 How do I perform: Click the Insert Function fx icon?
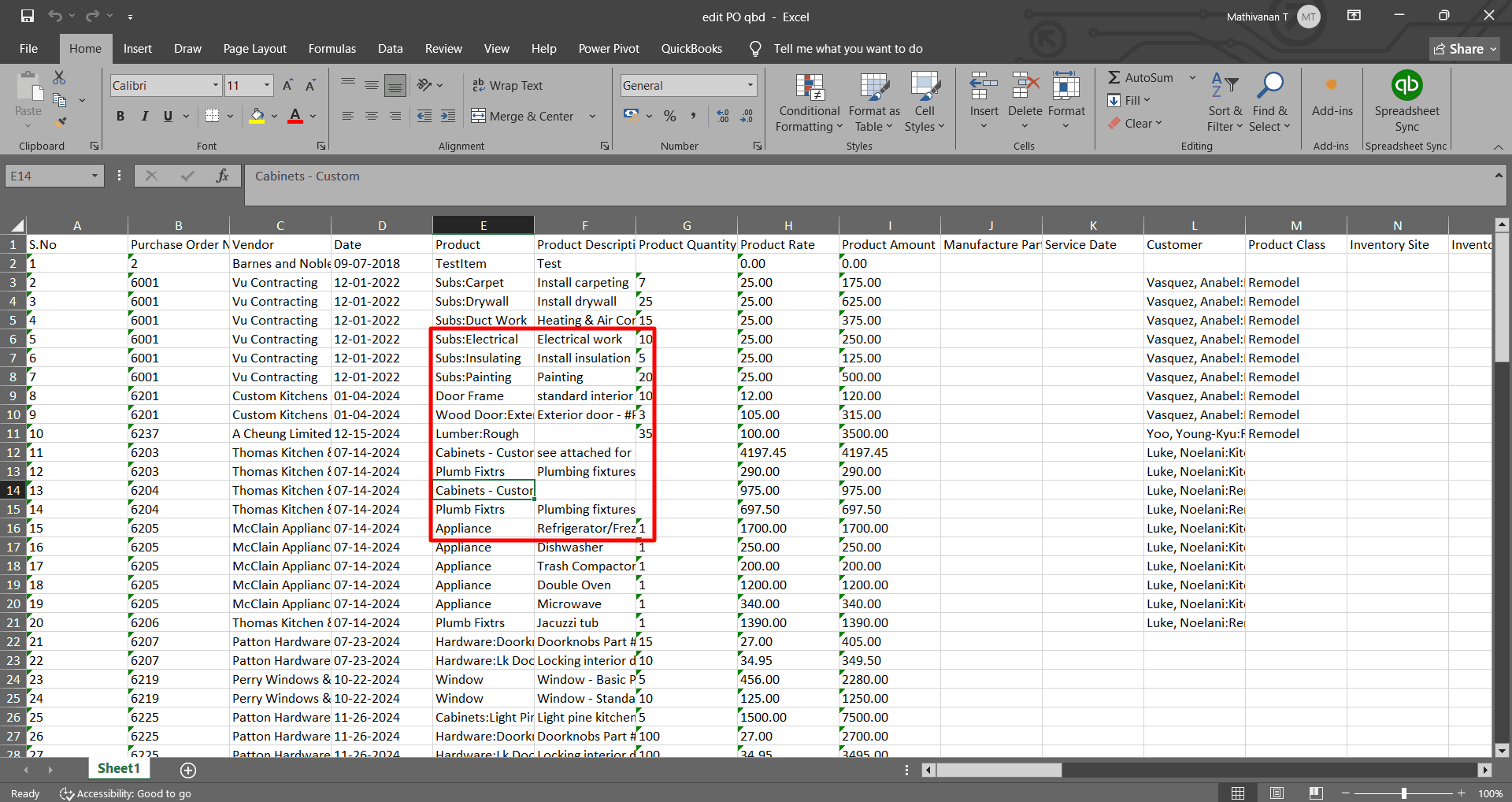point(223,176)
